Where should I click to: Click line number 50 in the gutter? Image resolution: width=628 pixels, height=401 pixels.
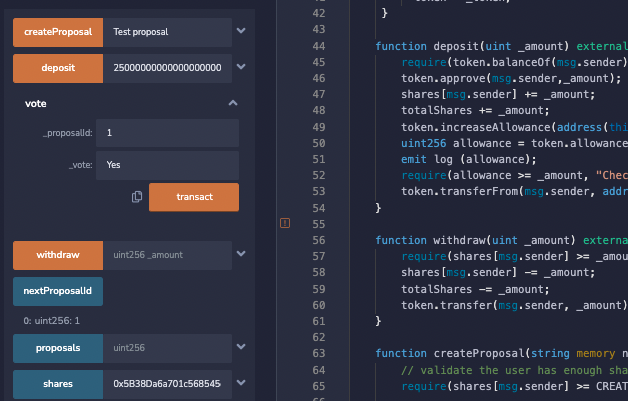tap(319, 143)
